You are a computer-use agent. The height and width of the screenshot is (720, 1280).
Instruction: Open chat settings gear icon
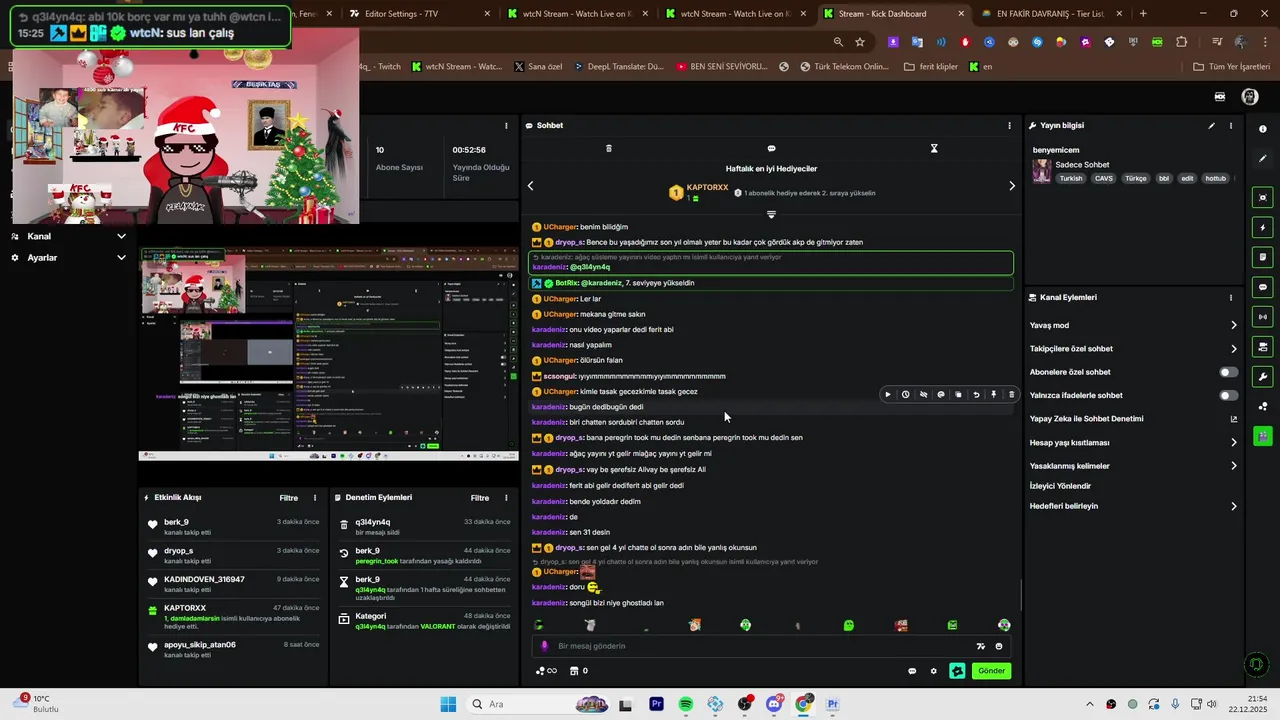(x=934, y=671)
